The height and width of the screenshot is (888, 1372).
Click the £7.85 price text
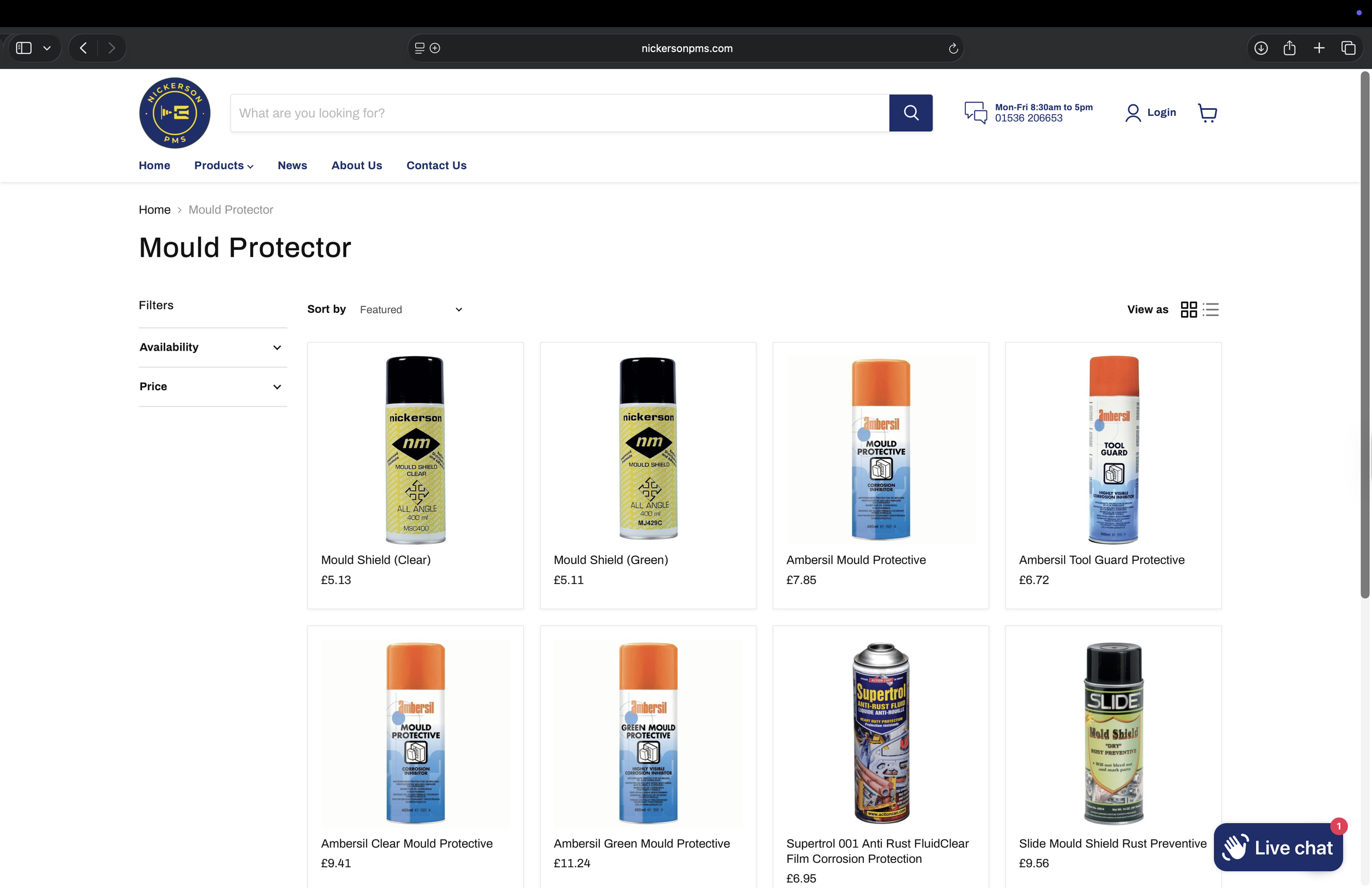point(801,580)
